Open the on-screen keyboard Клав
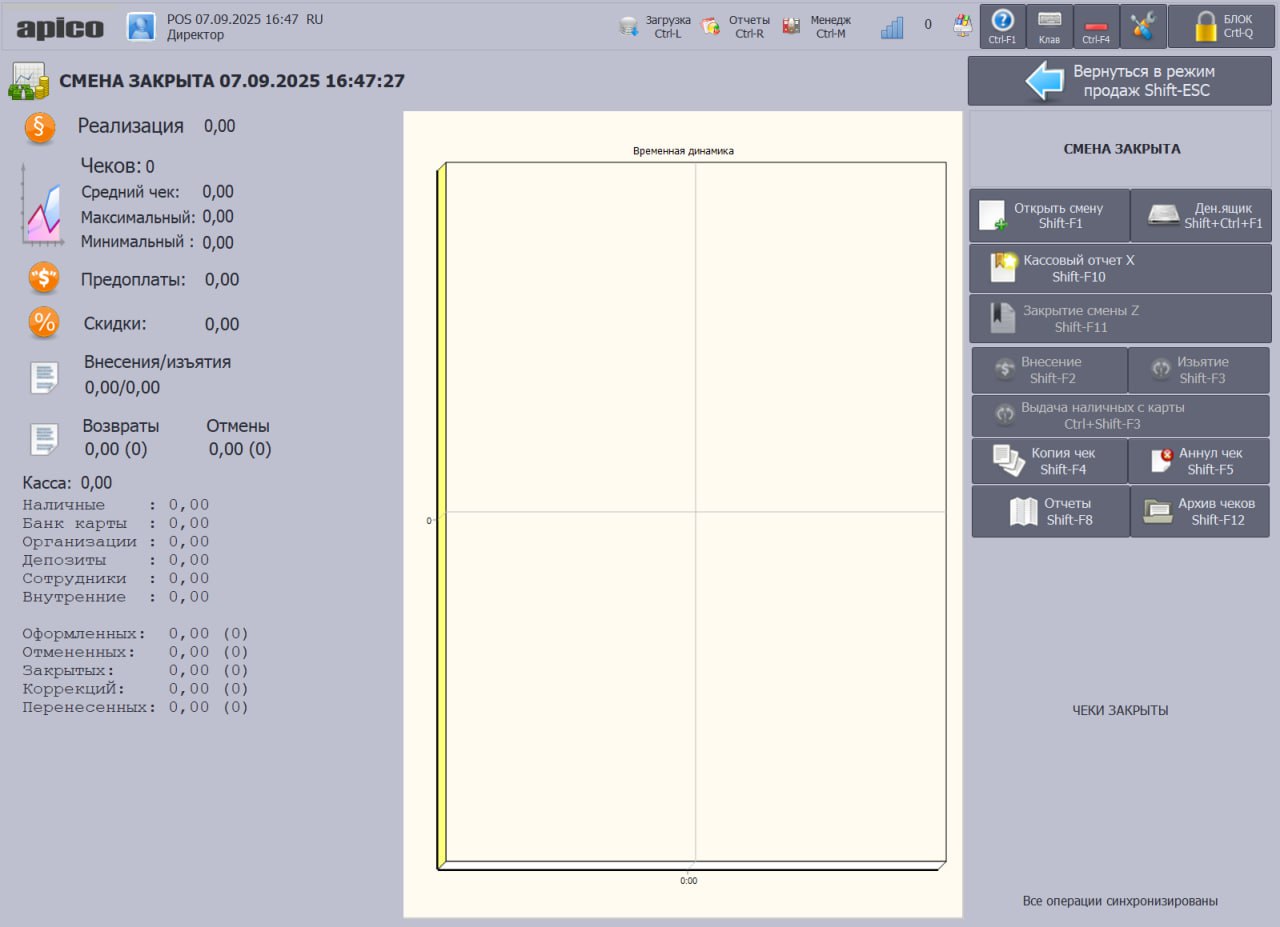The image size is (1280, 927). point(1050,26)
